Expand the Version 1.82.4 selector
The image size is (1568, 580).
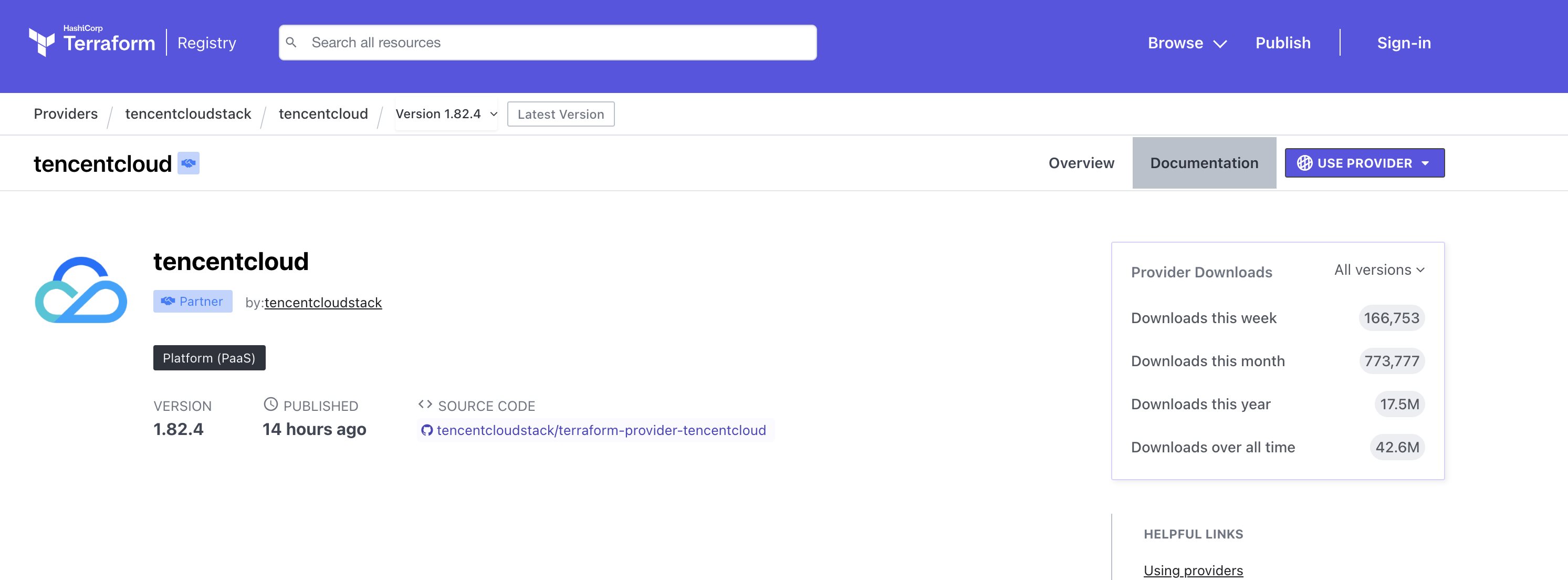pos(446,114)
